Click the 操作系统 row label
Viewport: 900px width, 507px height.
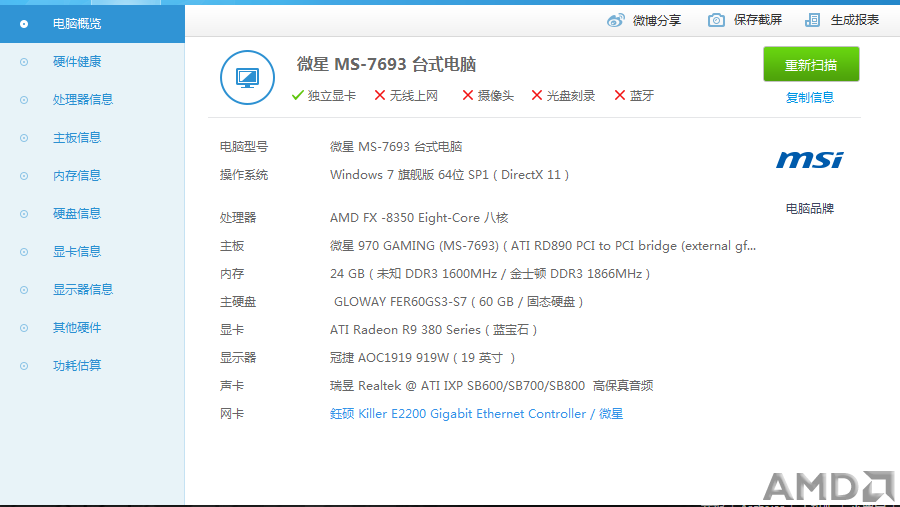click(244, 175)
